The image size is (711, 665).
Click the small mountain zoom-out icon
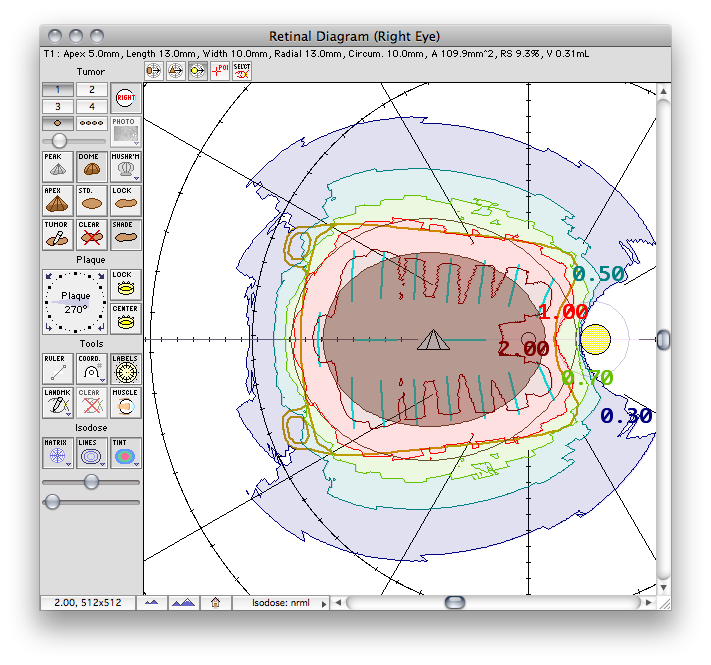click(151, 603)
